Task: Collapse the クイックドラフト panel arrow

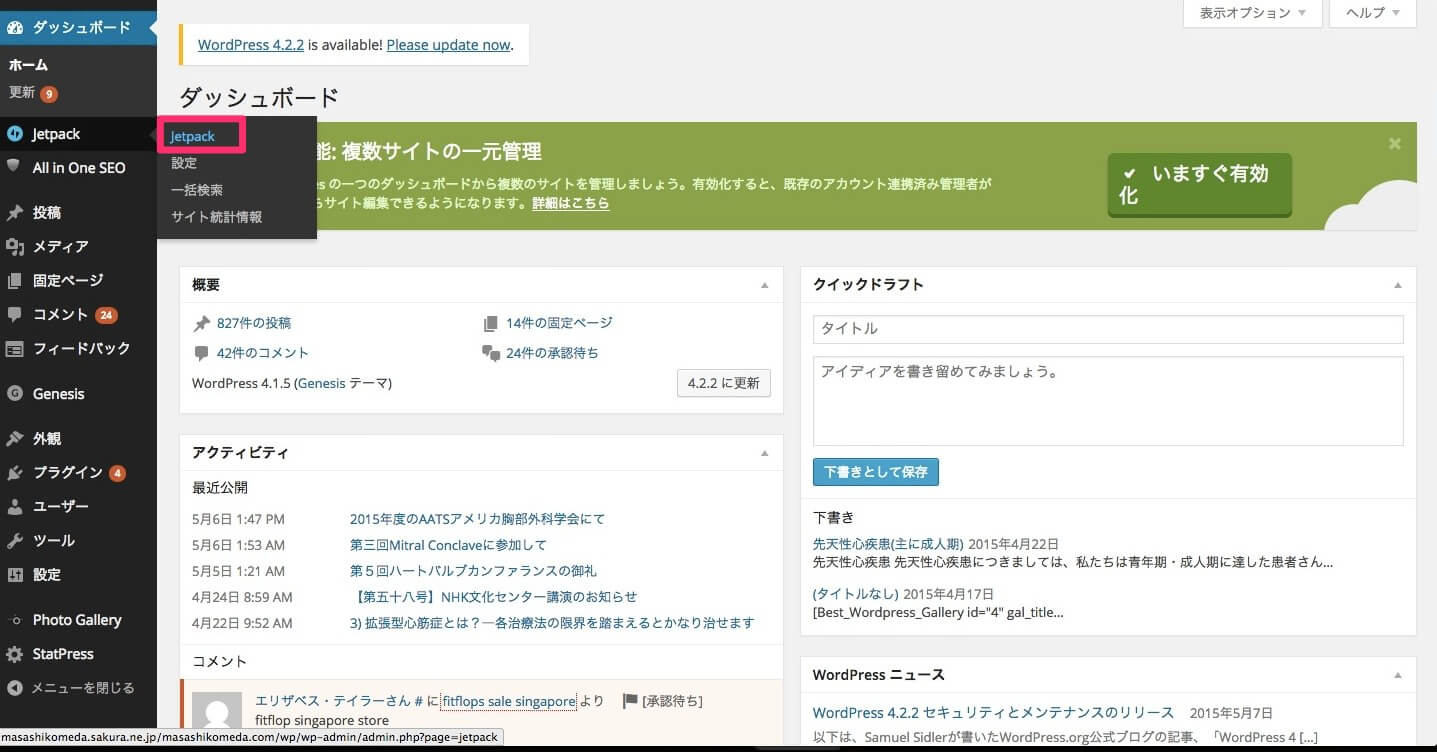Action: pyautogui.click(x=1398, y=285)
